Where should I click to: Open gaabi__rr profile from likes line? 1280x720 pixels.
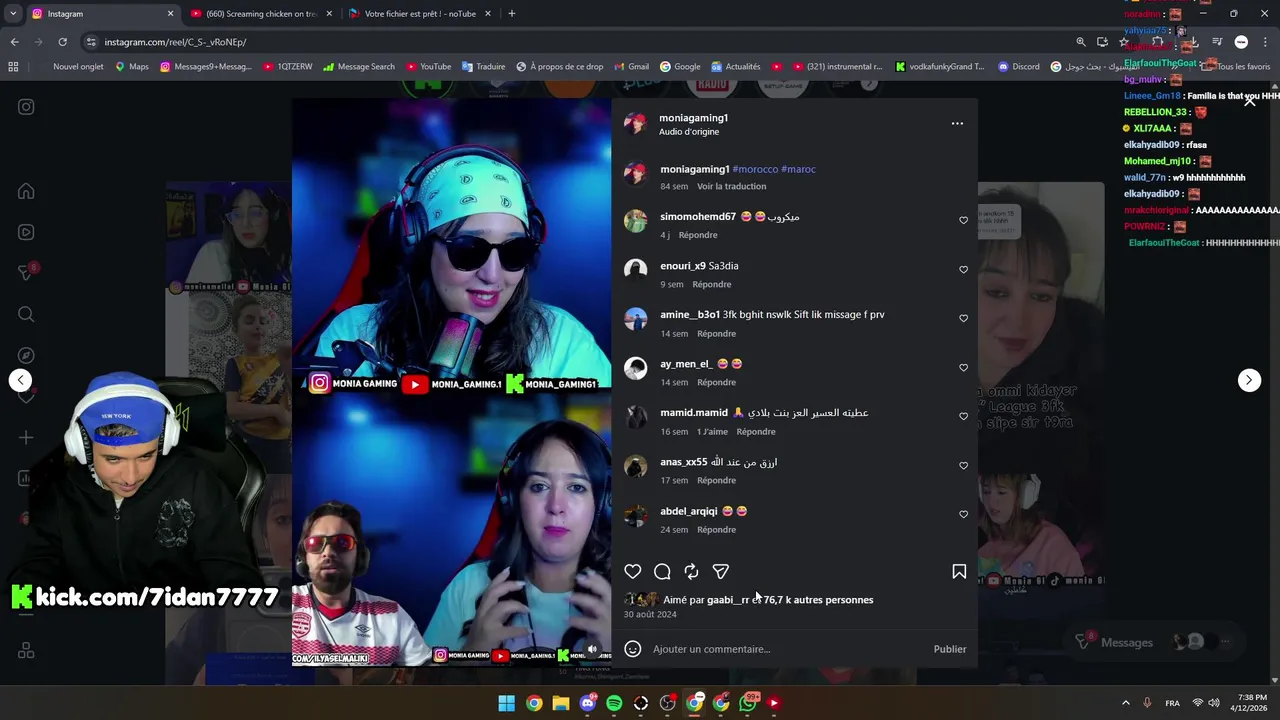coord(727,600)
